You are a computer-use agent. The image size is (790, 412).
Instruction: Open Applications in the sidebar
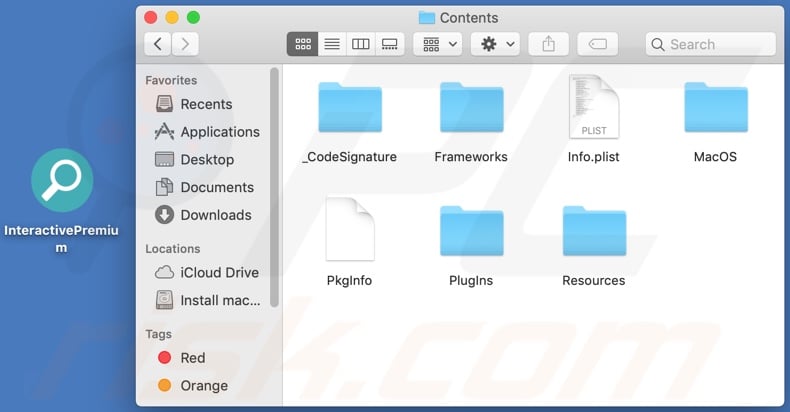click(207, 132)
